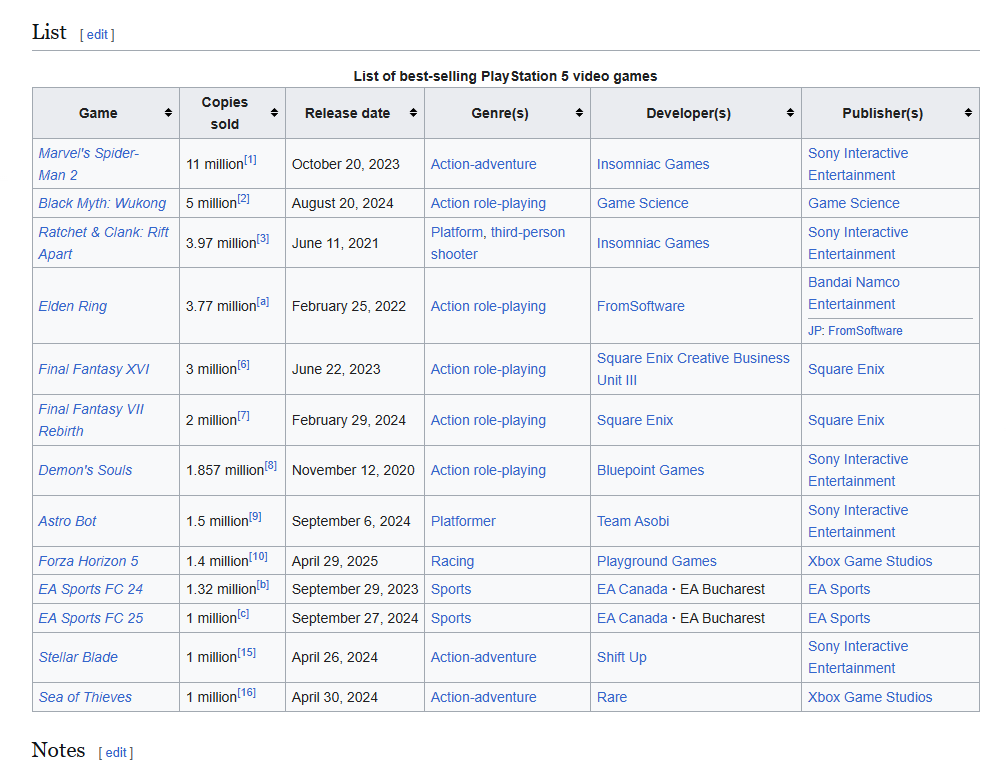
Task: Select EA Bucharest in FC 25 row
Action: (x=722, y=618)
